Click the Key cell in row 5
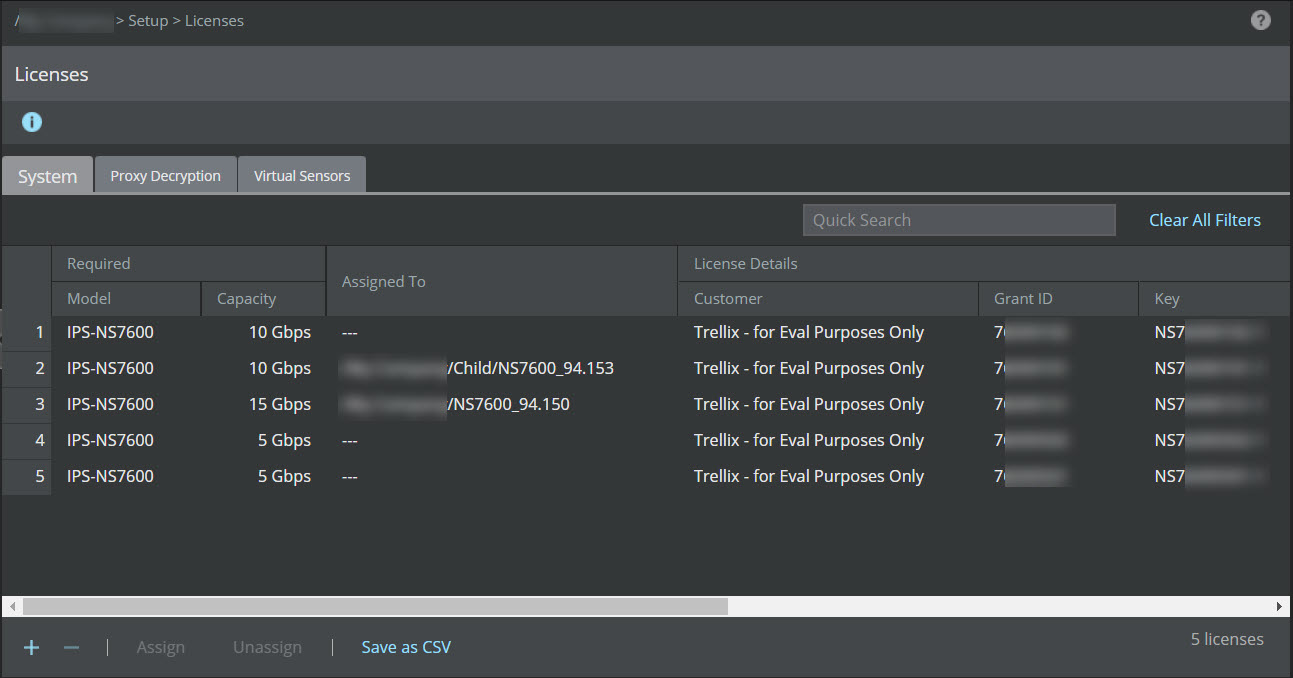Image resolution: width=1293 pixels, height=678 pixels. tap(1212, 476)
